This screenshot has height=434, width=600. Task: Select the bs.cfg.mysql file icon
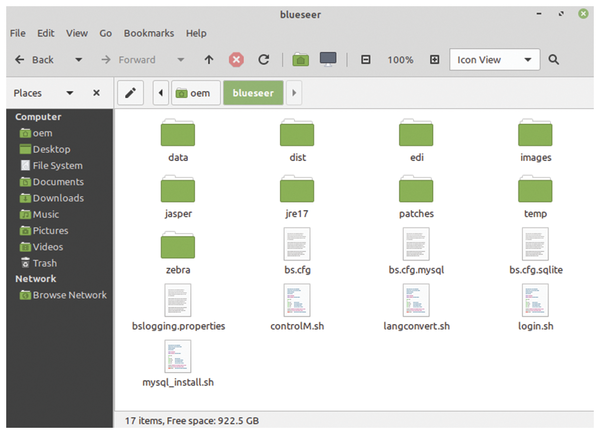tap(416, 244)
